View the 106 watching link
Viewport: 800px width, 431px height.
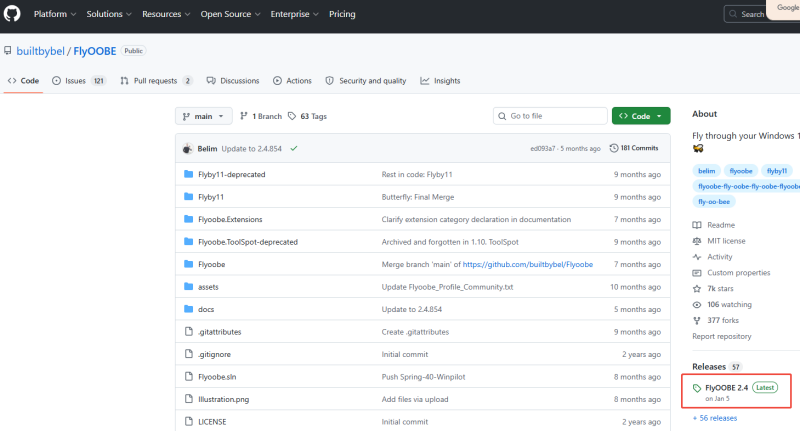point(722,305)
